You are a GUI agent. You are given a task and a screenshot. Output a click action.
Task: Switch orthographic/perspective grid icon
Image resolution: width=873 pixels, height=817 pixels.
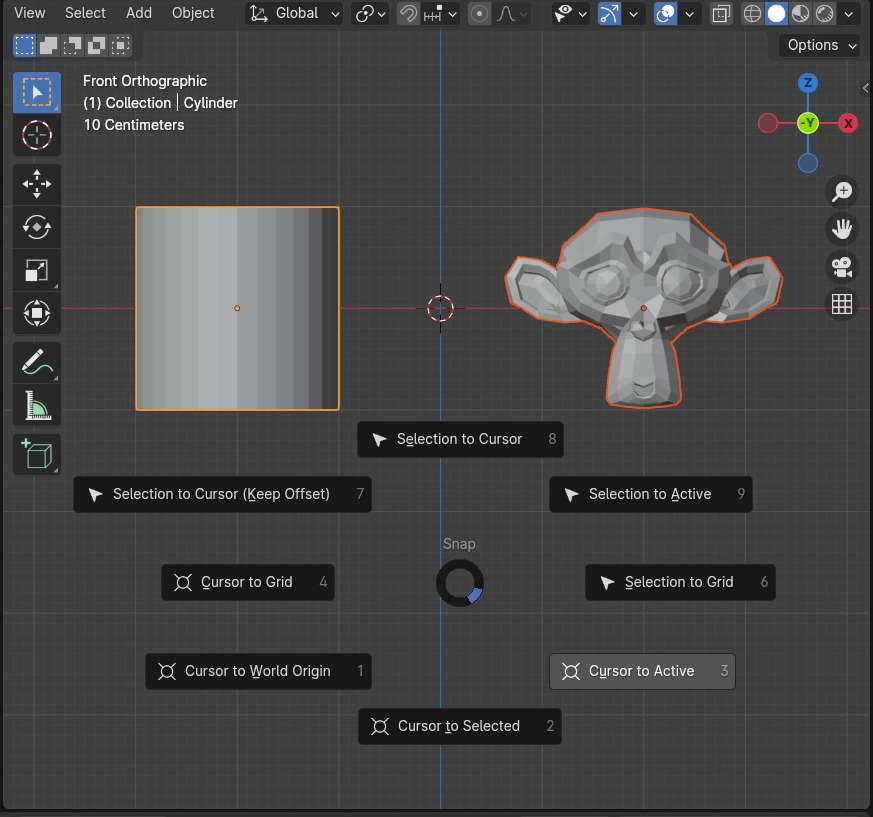pyautogui.click(x=842, y=304)
